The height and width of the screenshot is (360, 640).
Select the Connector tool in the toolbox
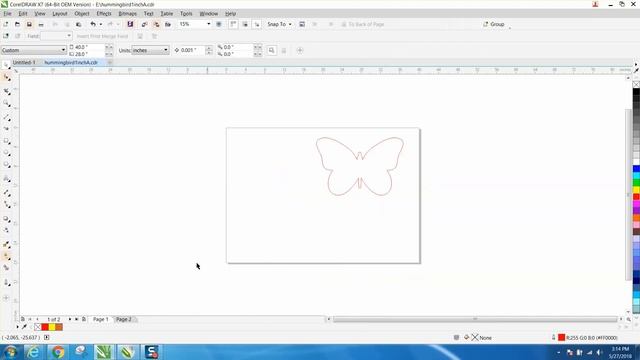7,204
